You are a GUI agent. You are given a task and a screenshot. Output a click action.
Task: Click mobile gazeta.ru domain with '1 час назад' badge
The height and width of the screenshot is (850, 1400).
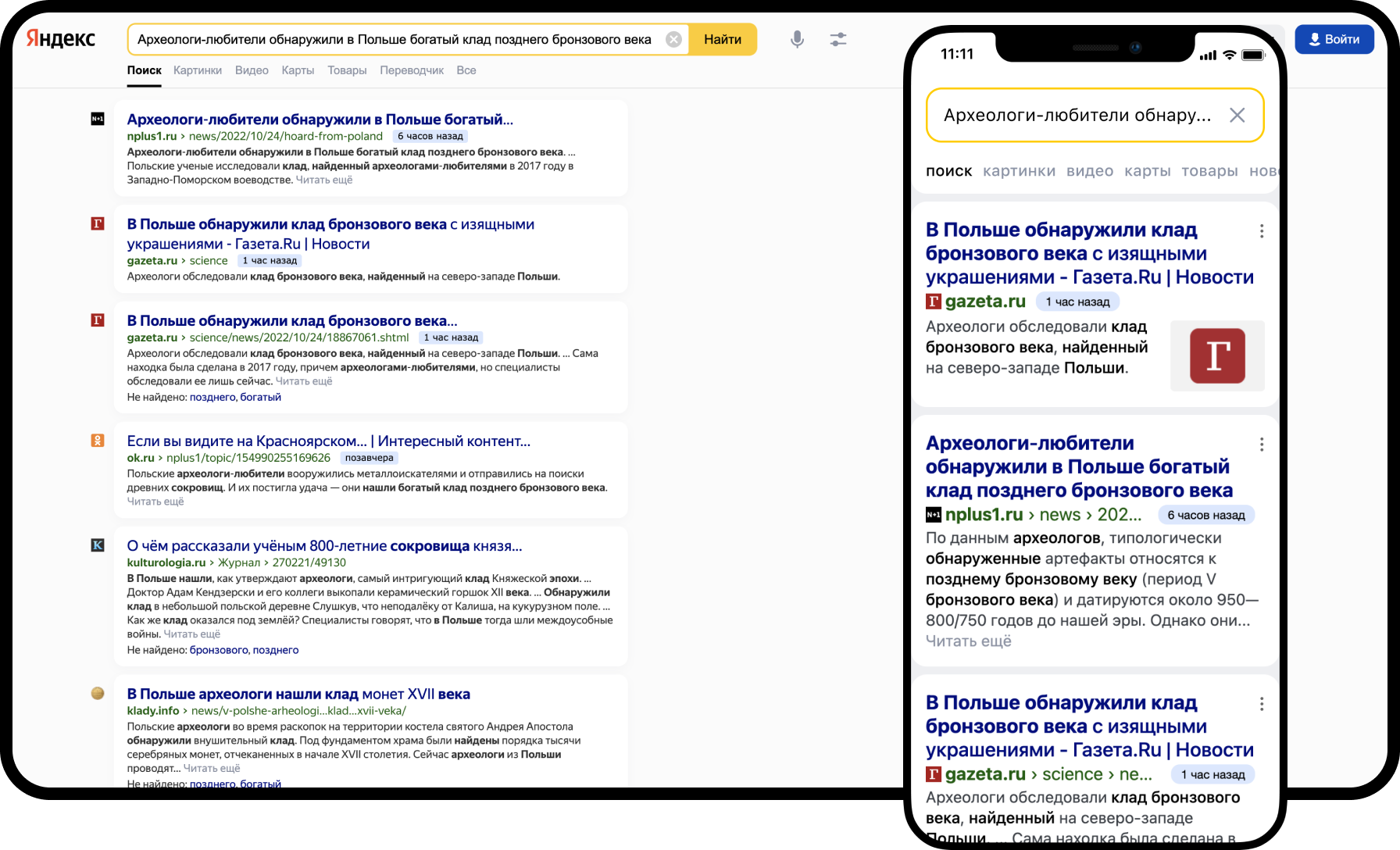point(985,302)
